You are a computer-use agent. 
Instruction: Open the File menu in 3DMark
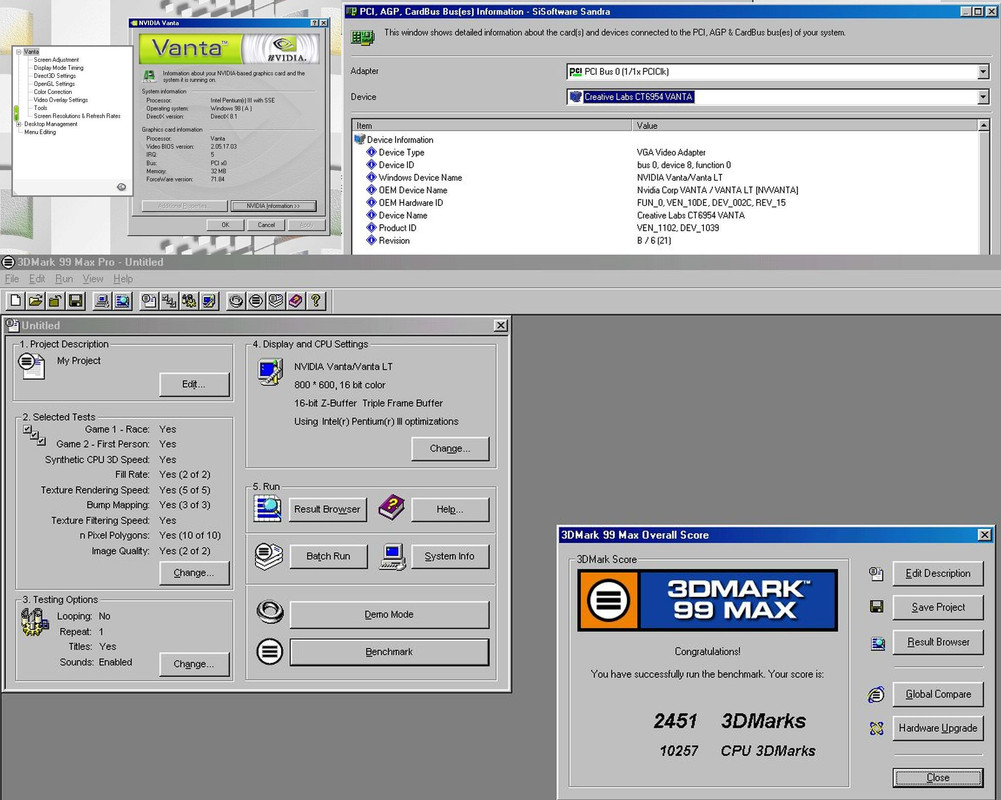[x=11, y=279]
